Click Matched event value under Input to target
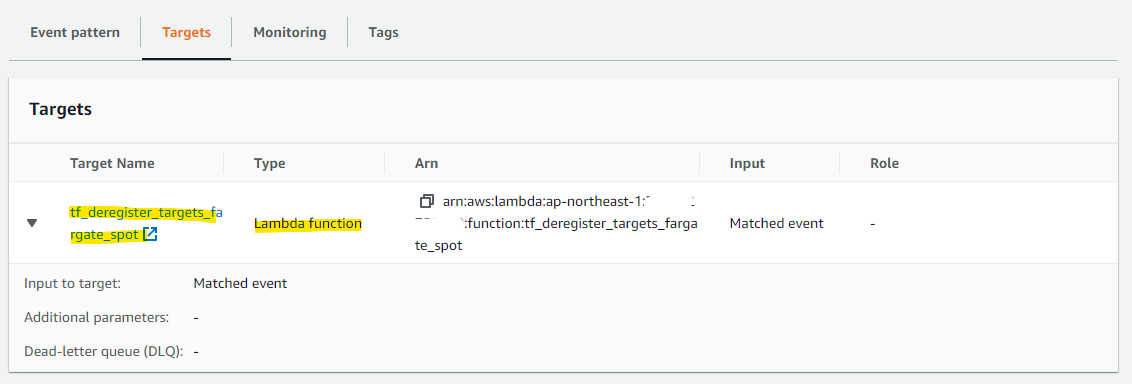Screen dimensions: 1132x384 (240, 283)
